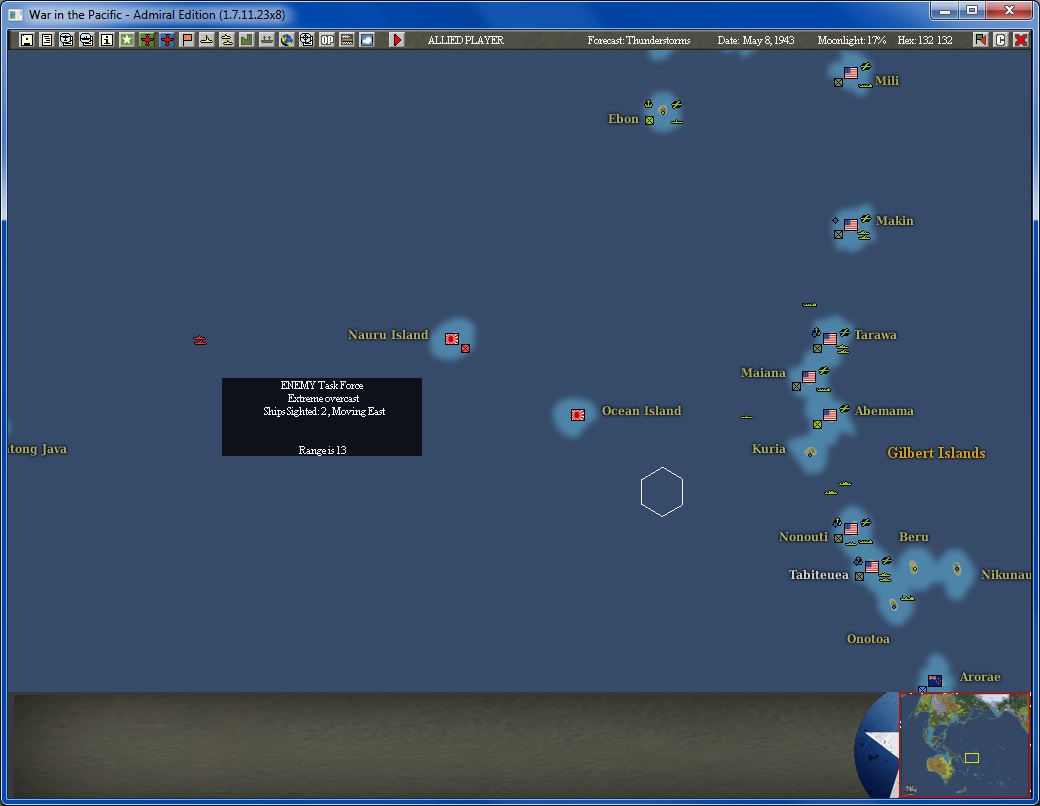Click the 'C' icon at toolbar right
The image size is (1040, 806).
(x=1000, y=40)
